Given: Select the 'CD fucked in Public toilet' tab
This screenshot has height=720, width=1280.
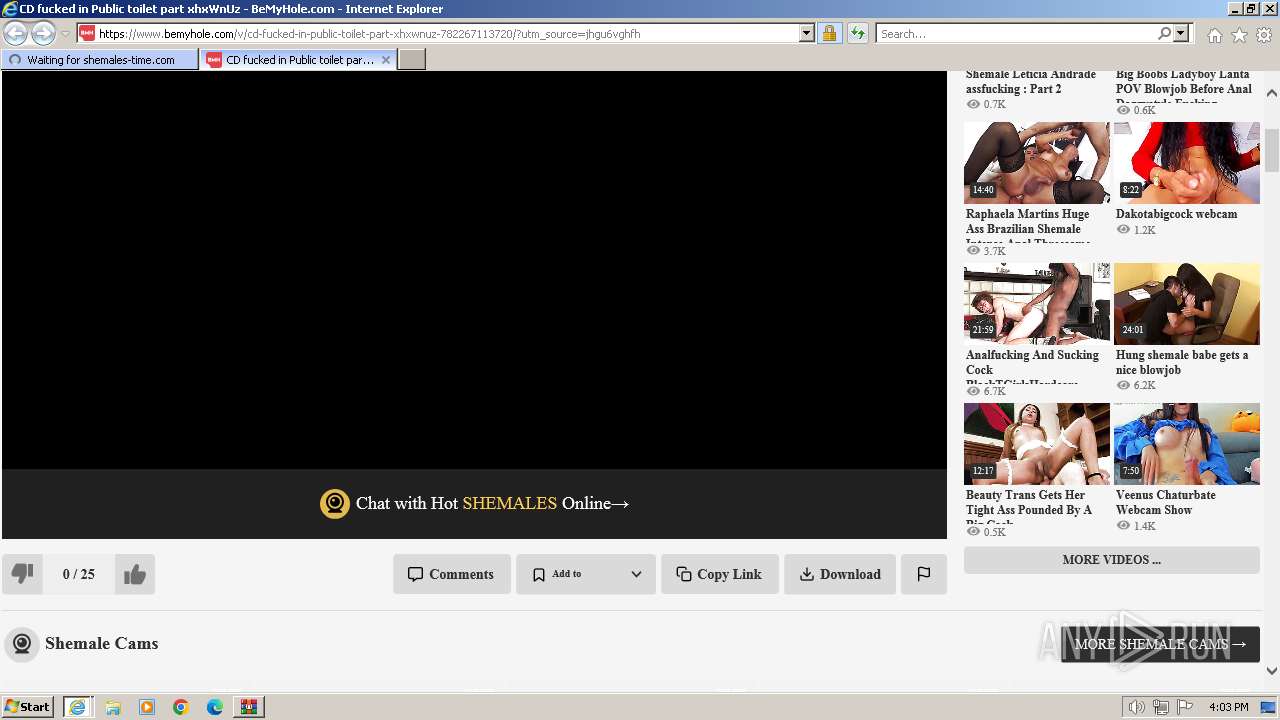Looking at the screenshot, I should [x=299, y=60].
